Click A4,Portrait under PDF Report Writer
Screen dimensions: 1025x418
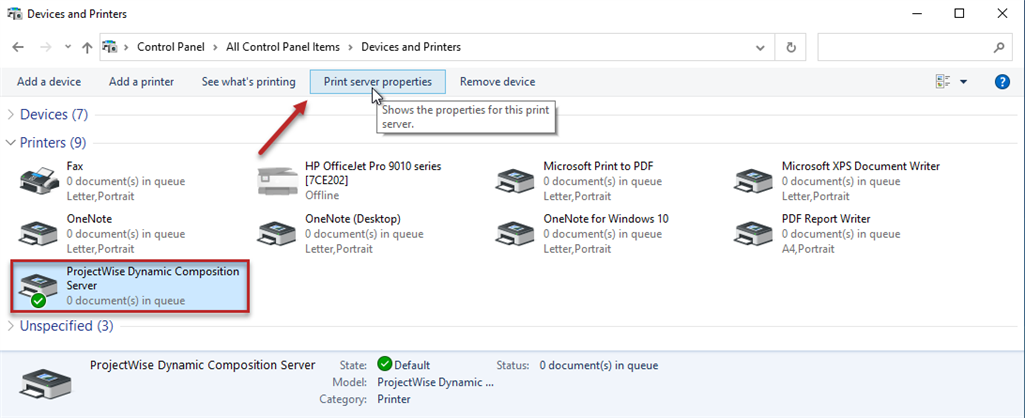click(x=808, y=249)
